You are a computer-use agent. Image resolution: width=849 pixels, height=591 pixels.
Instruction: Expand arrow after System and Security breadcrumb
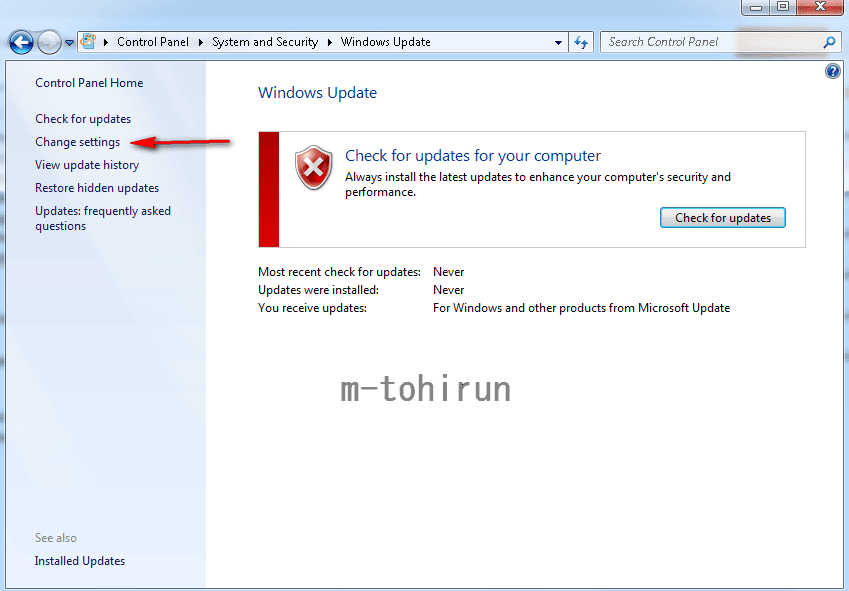click(329, 42)
